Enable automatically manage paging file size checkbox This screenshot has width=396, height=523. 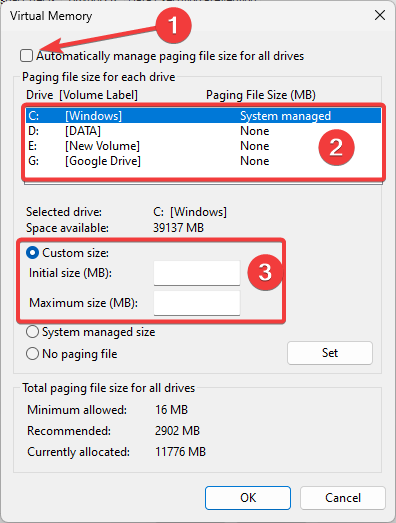[26, 56]
